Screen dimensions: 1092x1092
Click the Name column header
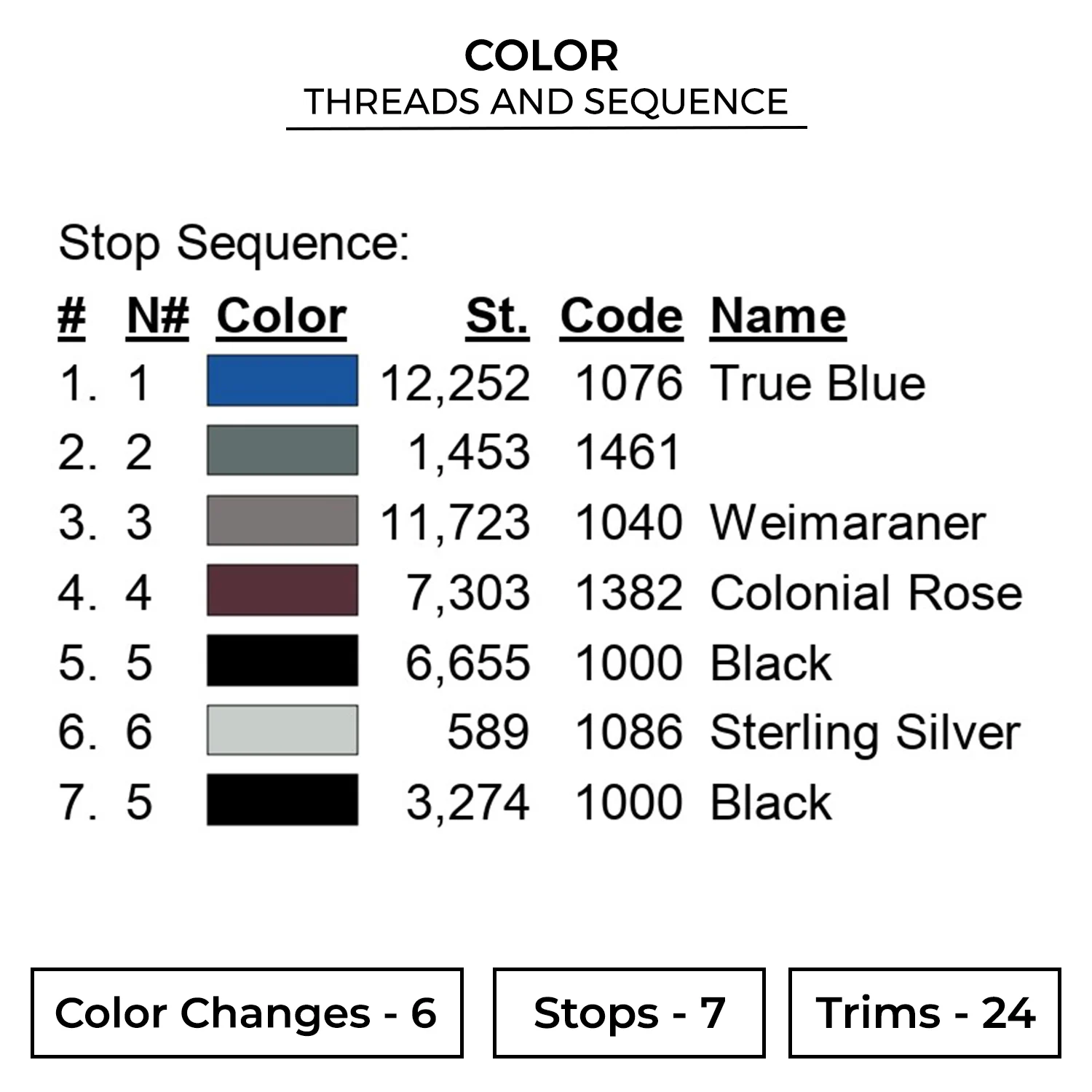(x=778, y=317)
